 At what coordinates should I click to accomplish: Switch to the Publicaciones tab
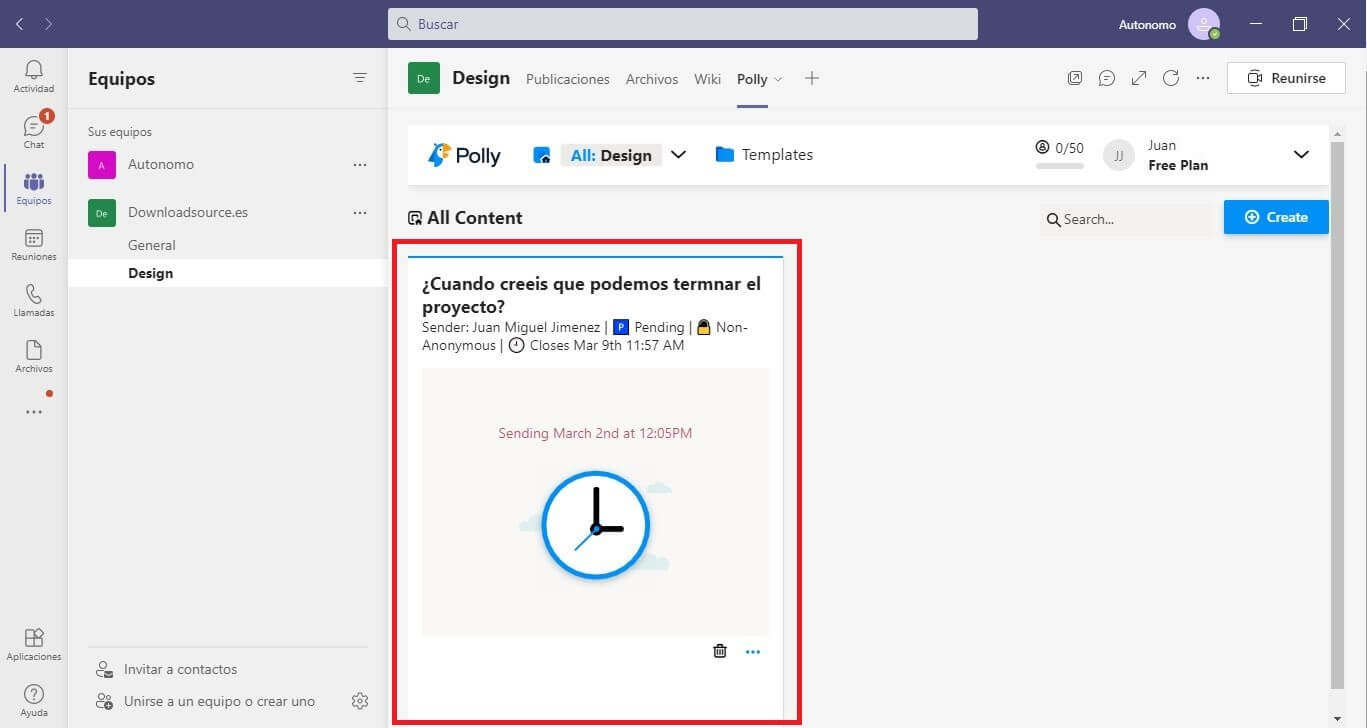(568, 79)
